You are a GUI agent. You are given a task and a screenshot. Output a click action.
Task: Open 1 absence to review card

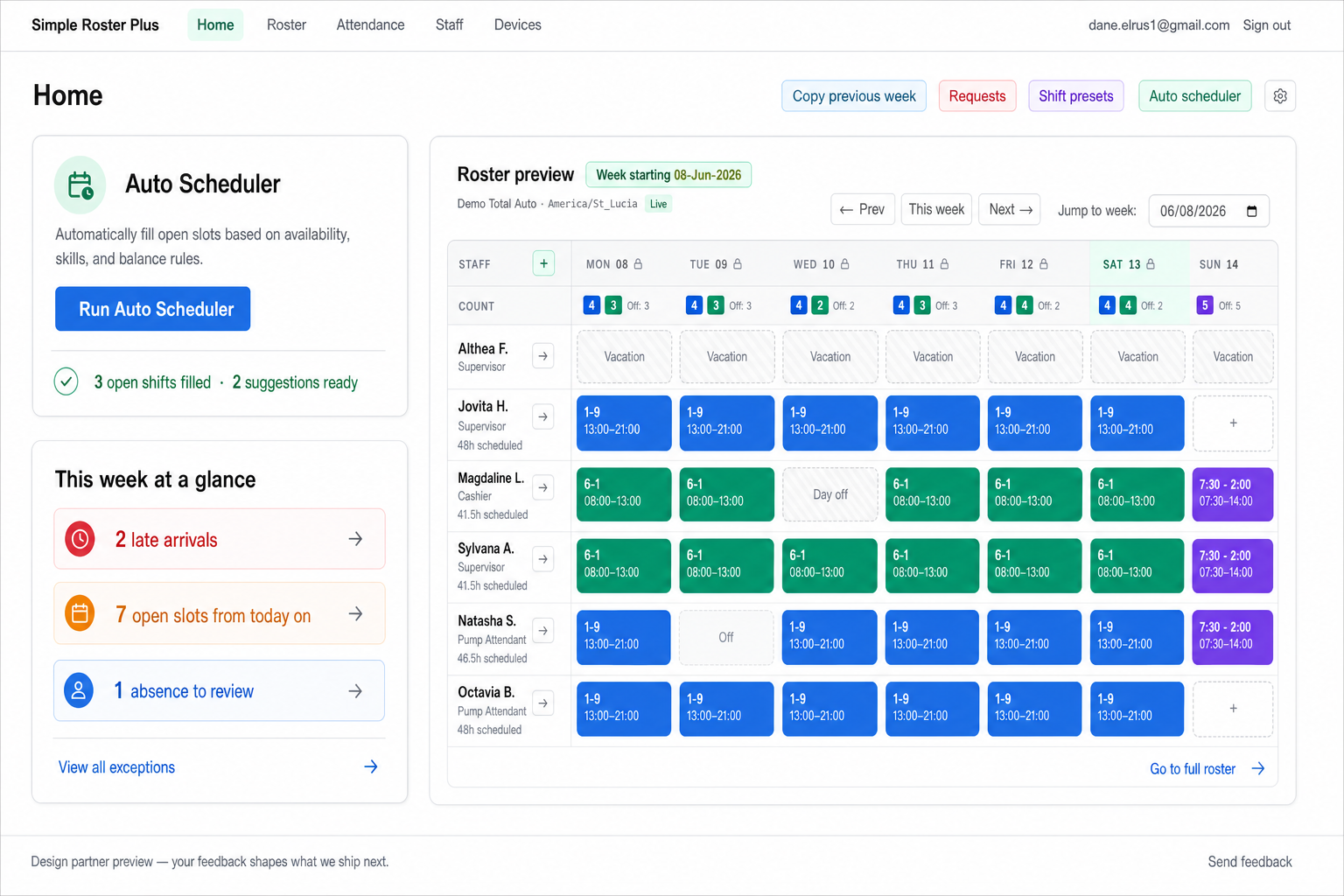coord(220,690)
